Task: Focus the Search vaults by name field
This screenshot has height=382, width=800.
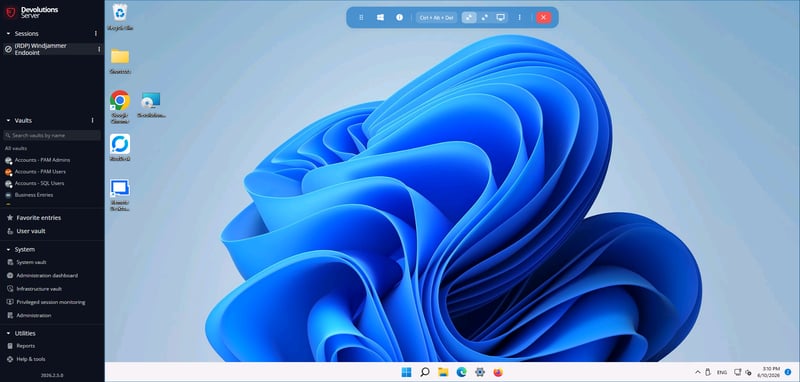Action: (52, 135)
